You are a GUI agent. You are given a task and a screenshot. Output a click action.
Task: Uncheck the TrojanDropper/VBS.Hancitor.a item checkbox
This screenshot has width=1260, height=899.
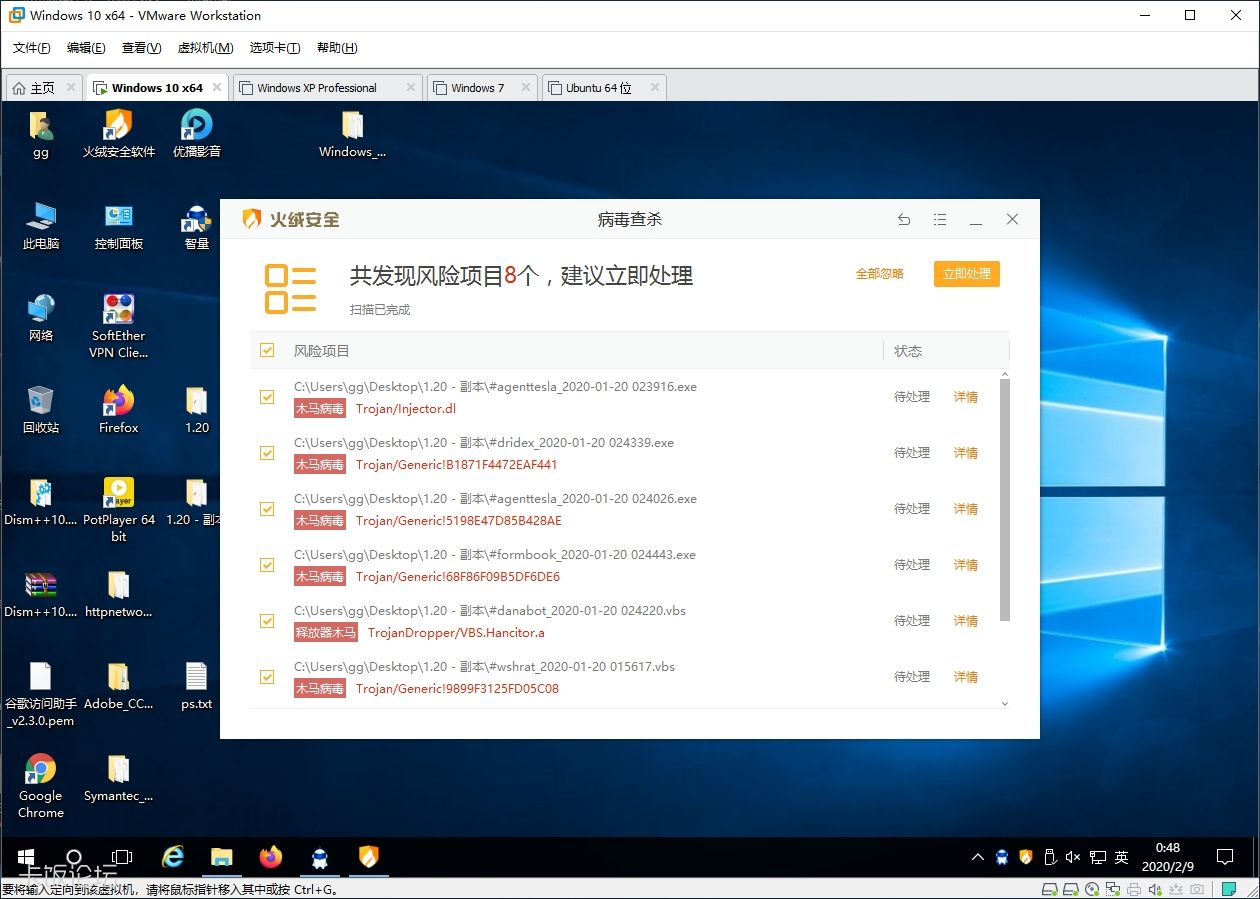267,621
